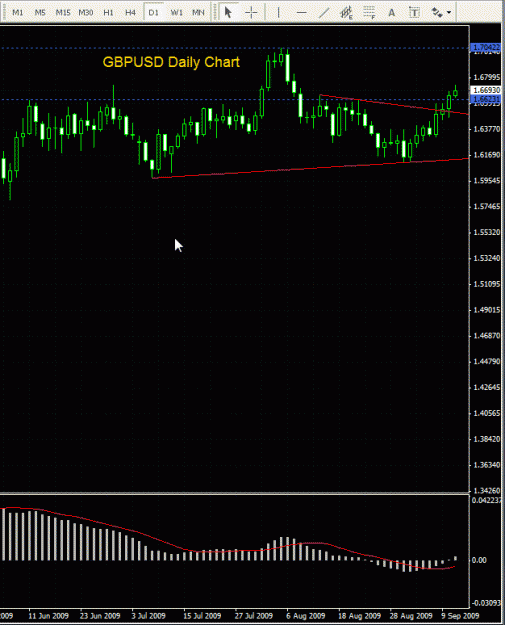Switch chart to W1 weekly timeframe
This screenshot has height=625, width=505.
pos(176,12)
